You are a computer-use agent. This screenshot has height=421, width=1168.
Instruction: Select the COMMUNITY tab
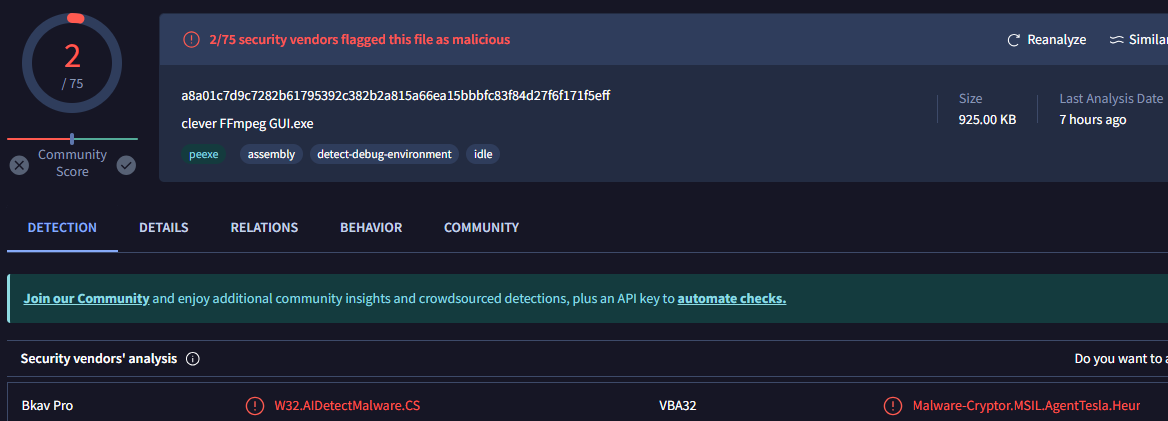coord(481,228)
